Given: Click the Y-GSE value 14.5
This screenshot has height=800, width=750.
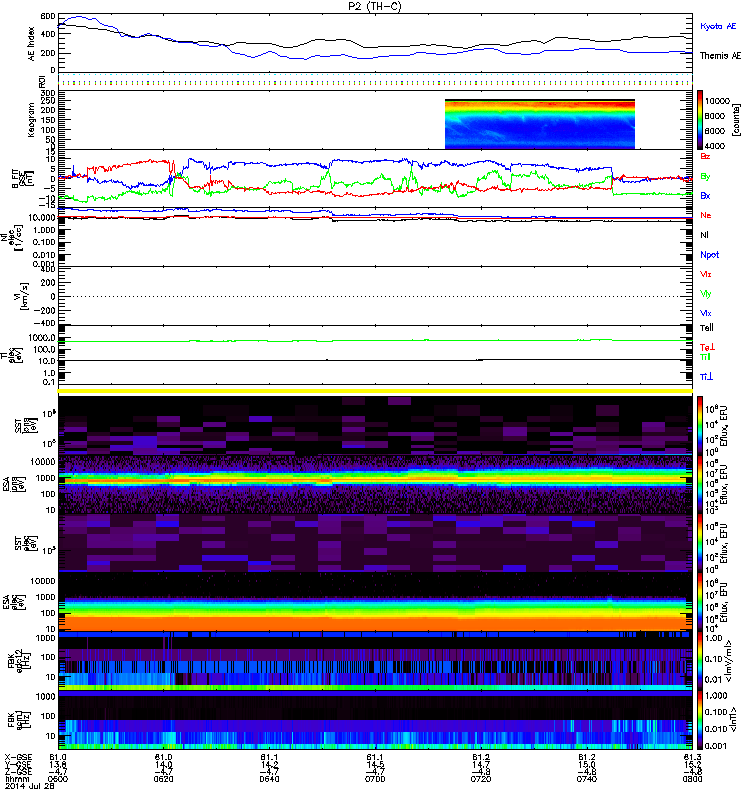Looking at the screenshot, I should pyautogui.click(x=375, y=764).
